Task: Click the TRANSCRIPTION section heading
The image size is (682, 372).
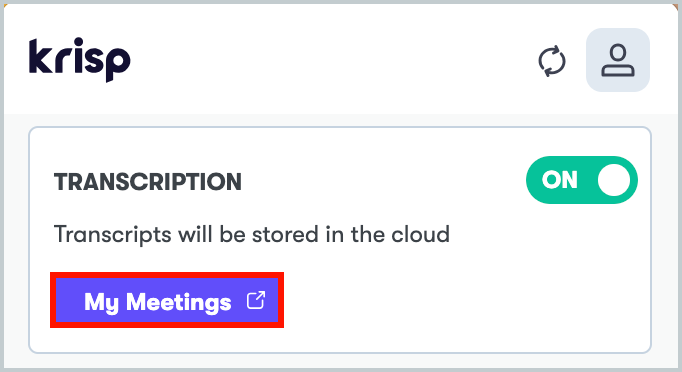Action: point(147,182)
